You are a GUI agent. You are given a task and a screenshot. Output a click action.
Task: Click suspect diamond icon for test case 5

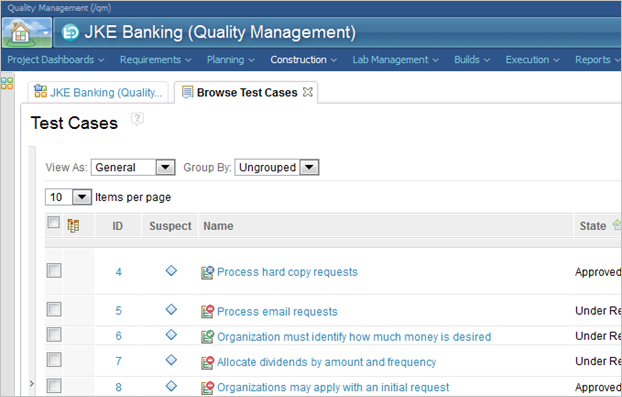click(171, 309)
